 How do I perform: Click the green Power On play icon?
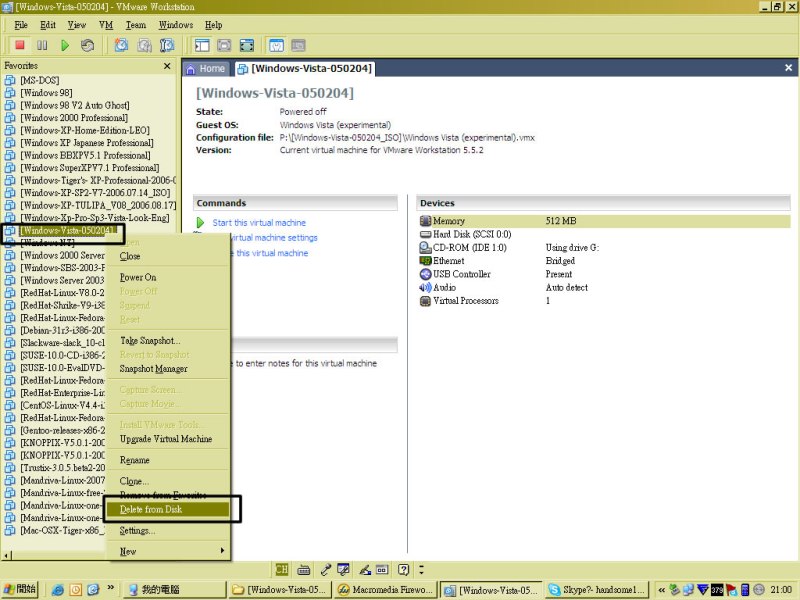click(65, 45)
